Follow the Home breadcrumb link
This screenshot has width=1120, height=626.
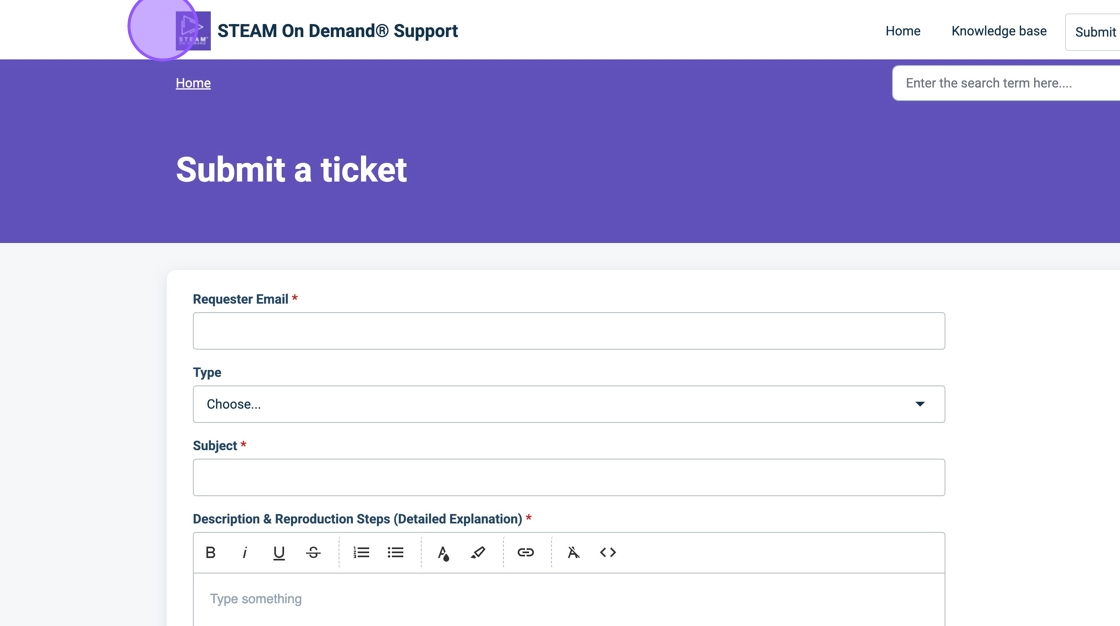(193, 83)
